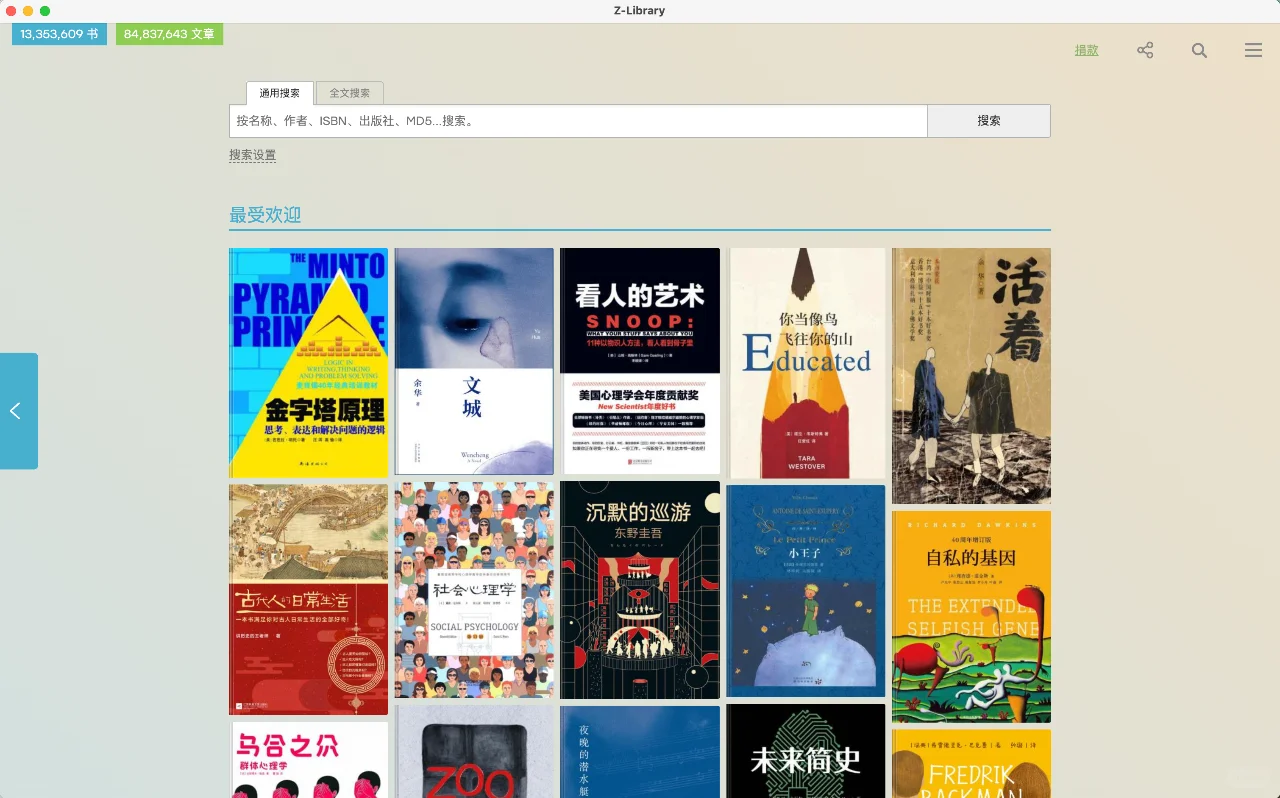Image resolution: width=1280 pixels, height=798 pixels.
Task: Click the 84,837,643 文章 counter badge
Action: [x=169, y=34]
